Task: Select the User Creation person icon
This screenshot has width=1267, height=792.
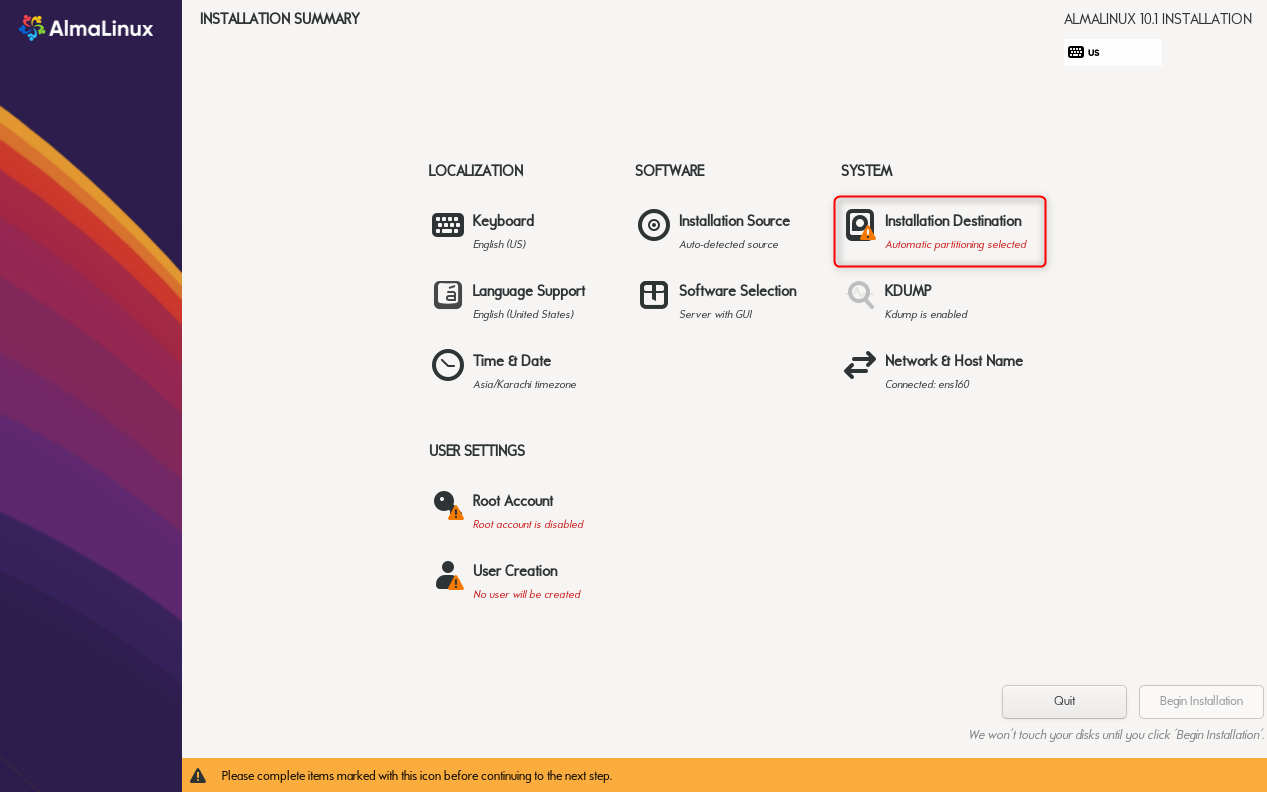Action: 447,575
